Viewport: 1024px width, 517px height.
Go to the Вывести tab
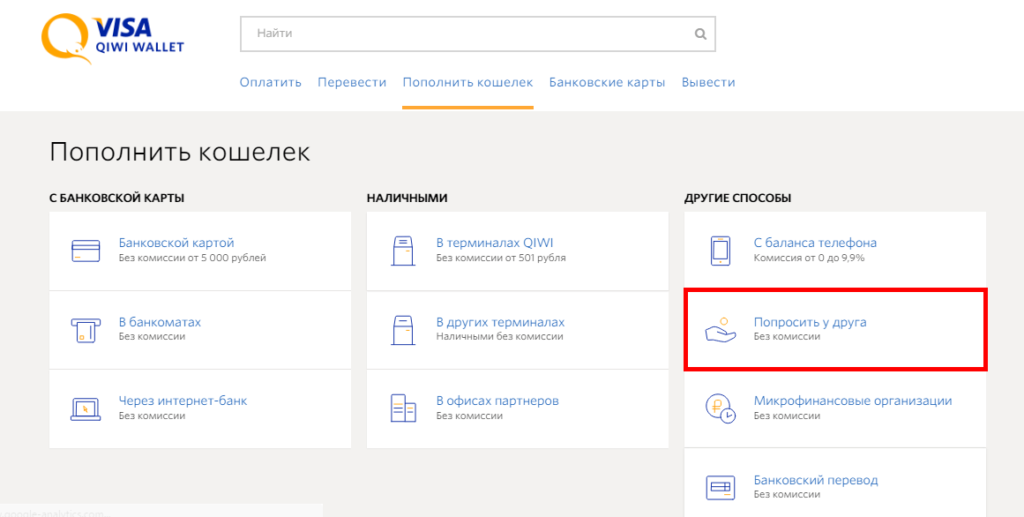pyautogui.click(x=708, y=82)
